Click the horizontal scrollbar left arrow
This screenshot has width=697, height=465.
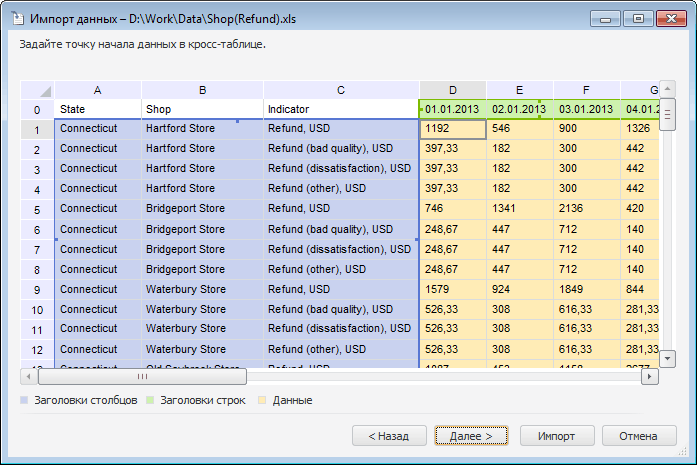29,377
